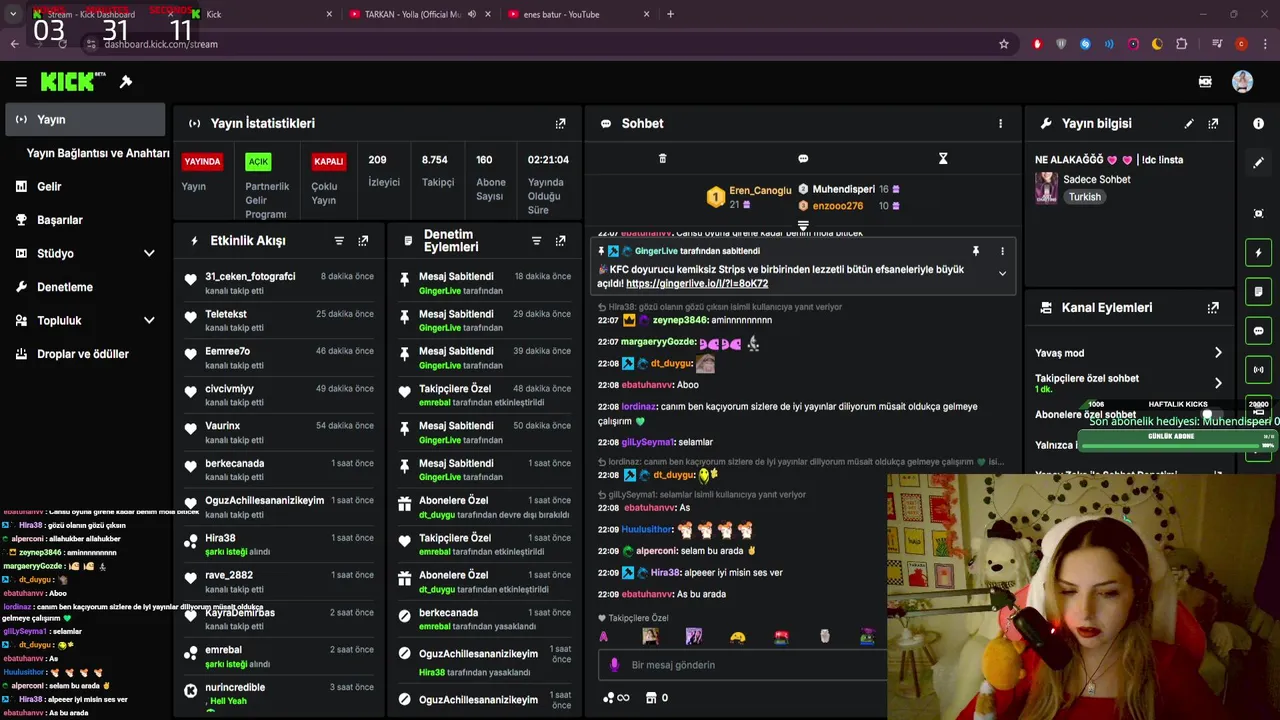Image resolution: width=1280 pixels, height=720 pixels.
Task: Collapse the pinned message with the chevron
Action: click(x=1002, y=273)
